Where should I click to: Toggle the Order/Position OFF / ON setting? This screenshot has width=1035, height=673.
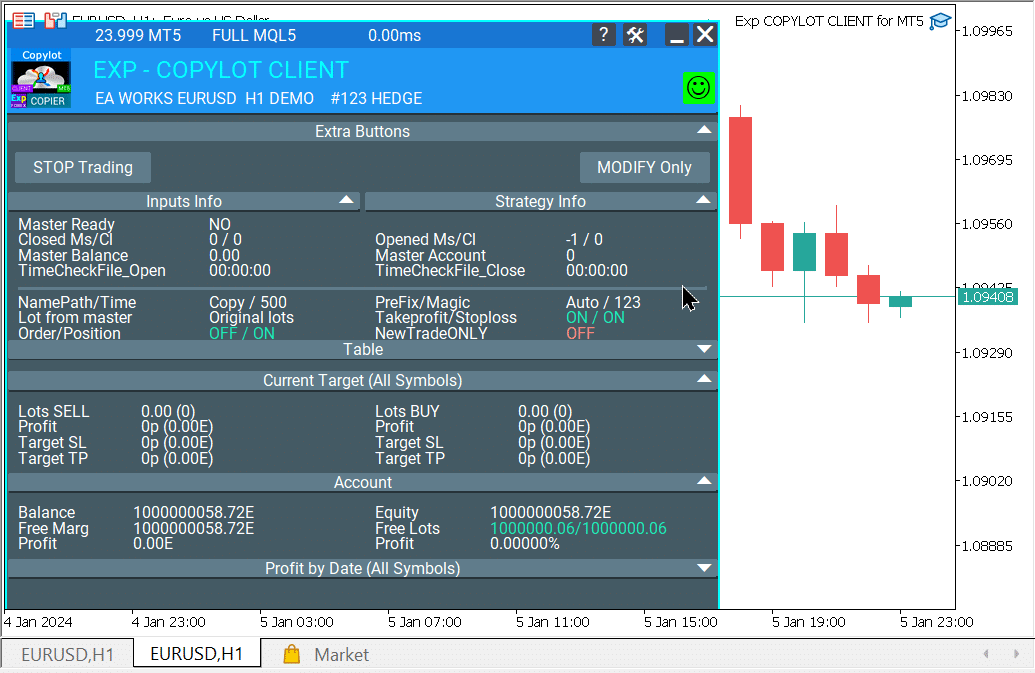241,334
